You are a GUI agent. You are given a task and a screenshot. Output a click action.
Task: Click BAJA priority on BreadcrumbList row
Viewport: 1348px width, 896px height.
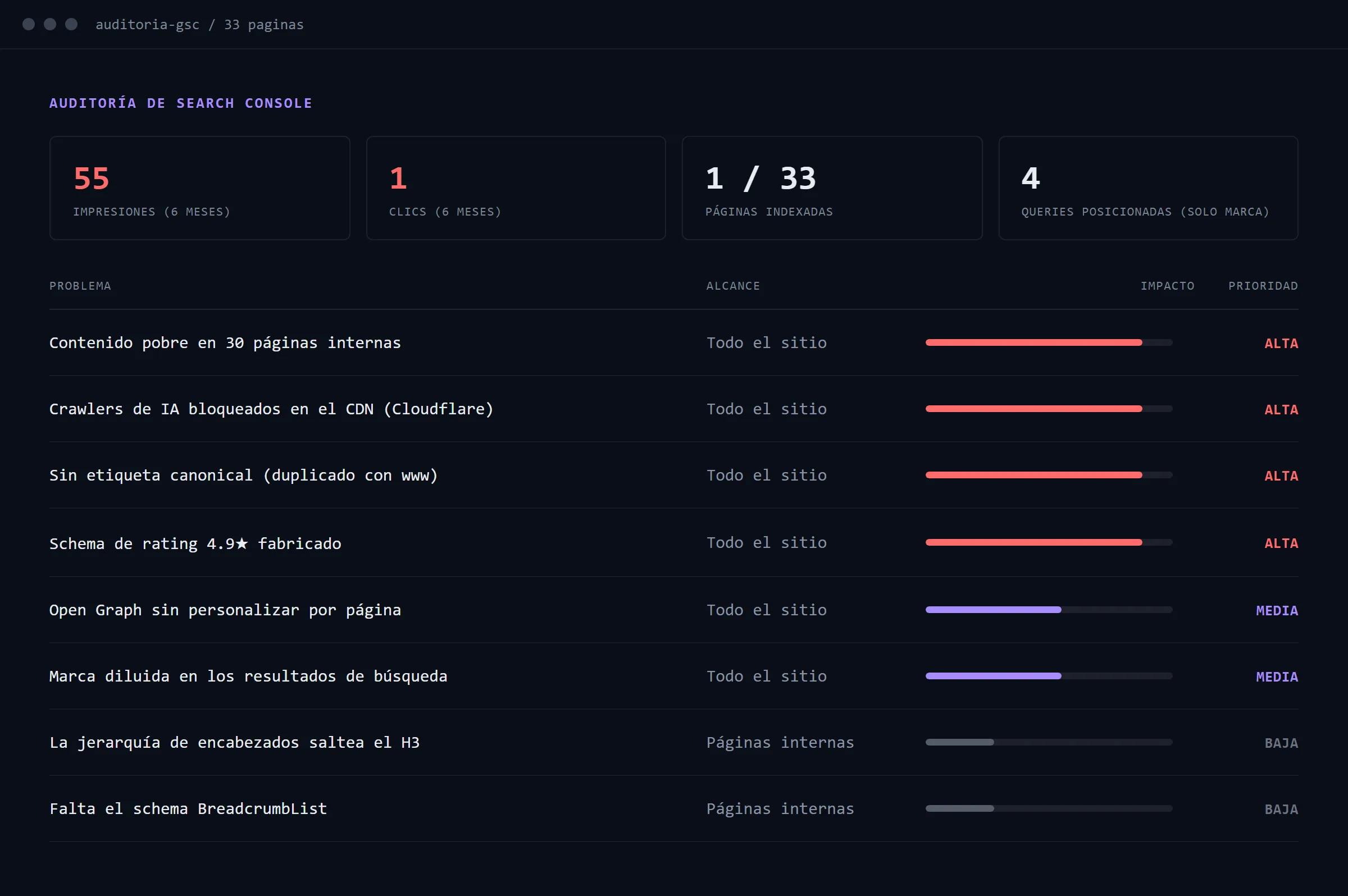1281,810
